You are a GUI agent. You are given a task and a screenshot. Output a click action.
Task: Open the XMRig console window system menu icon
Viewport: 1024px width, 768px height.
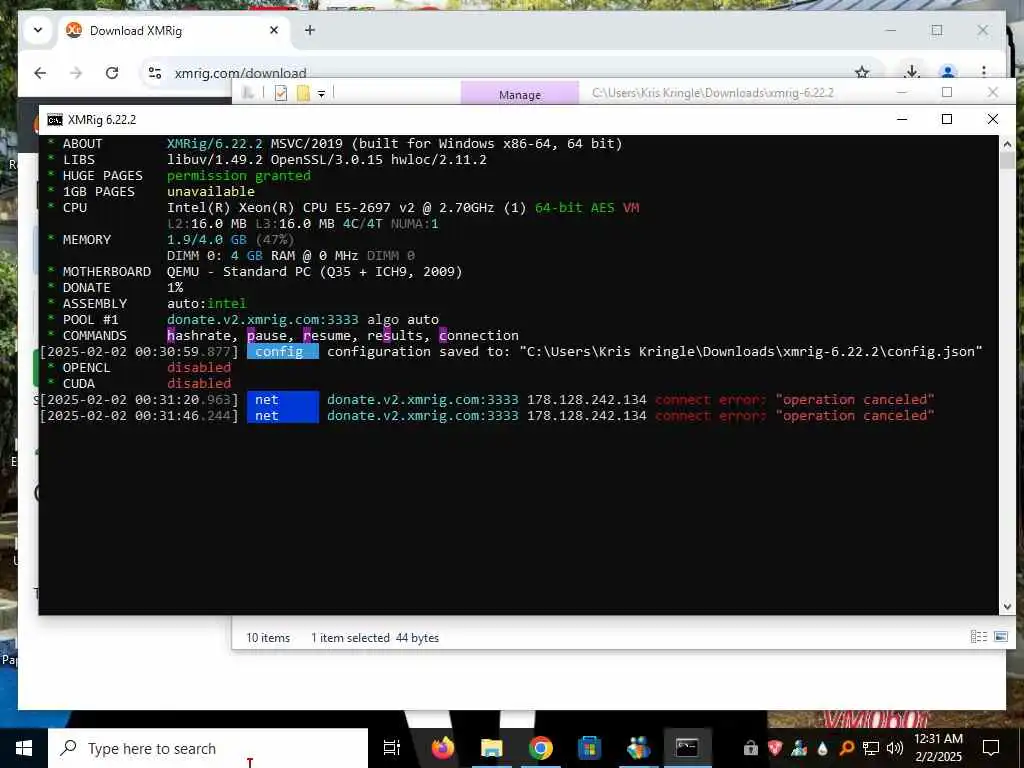[55, 120]
